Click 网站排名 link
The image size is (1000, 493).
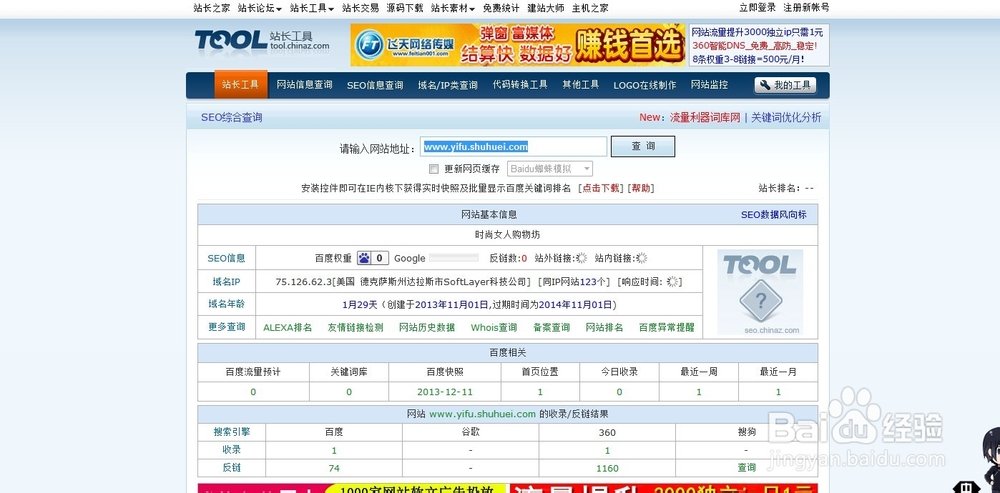tap(604, 327)
